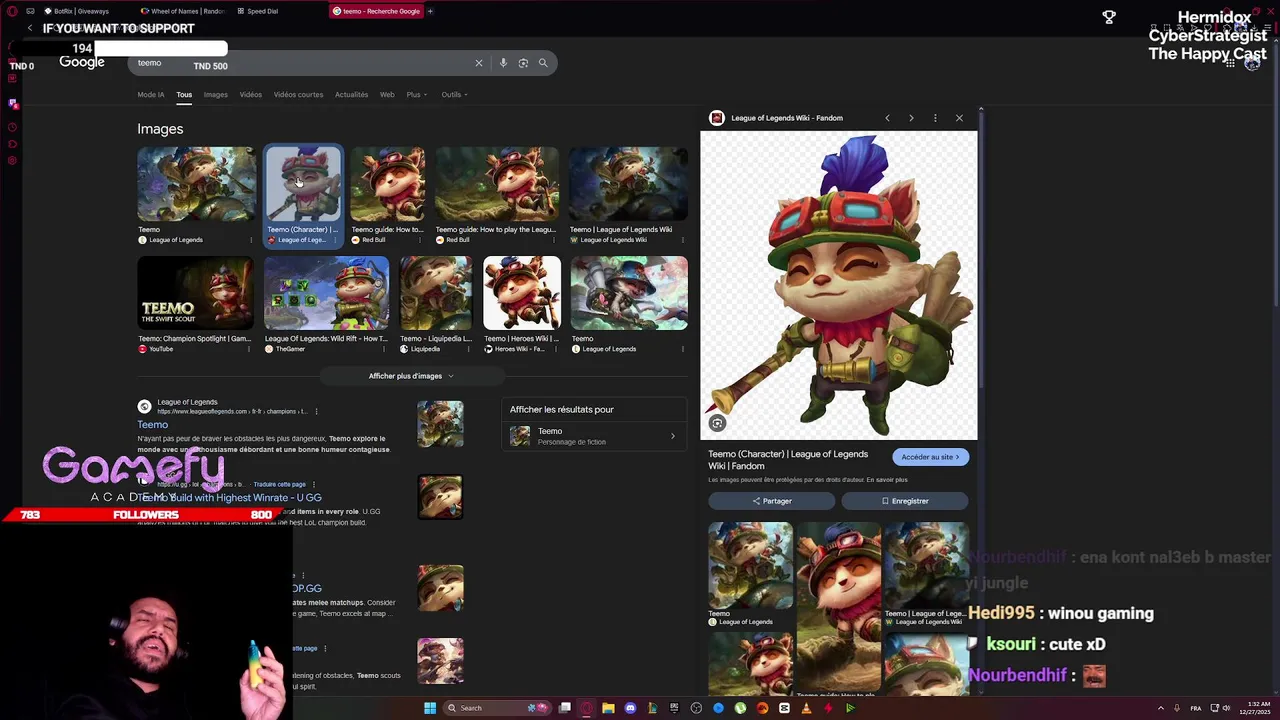Open Wild Rift TheGamer image thumbnail
Image resolution: width=1280 pixels, height=720 pixels.
click(x=326, y=293)
